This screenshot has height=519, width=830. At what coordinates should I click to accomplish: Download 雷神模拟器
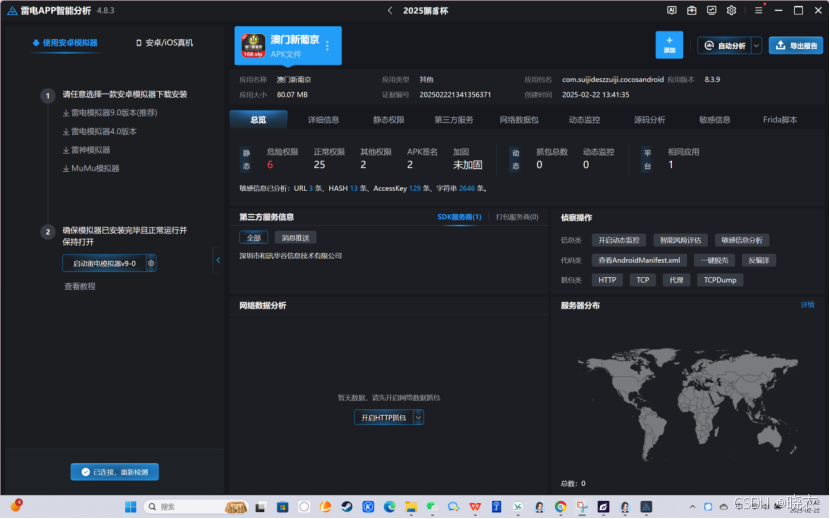coord(86,150)
